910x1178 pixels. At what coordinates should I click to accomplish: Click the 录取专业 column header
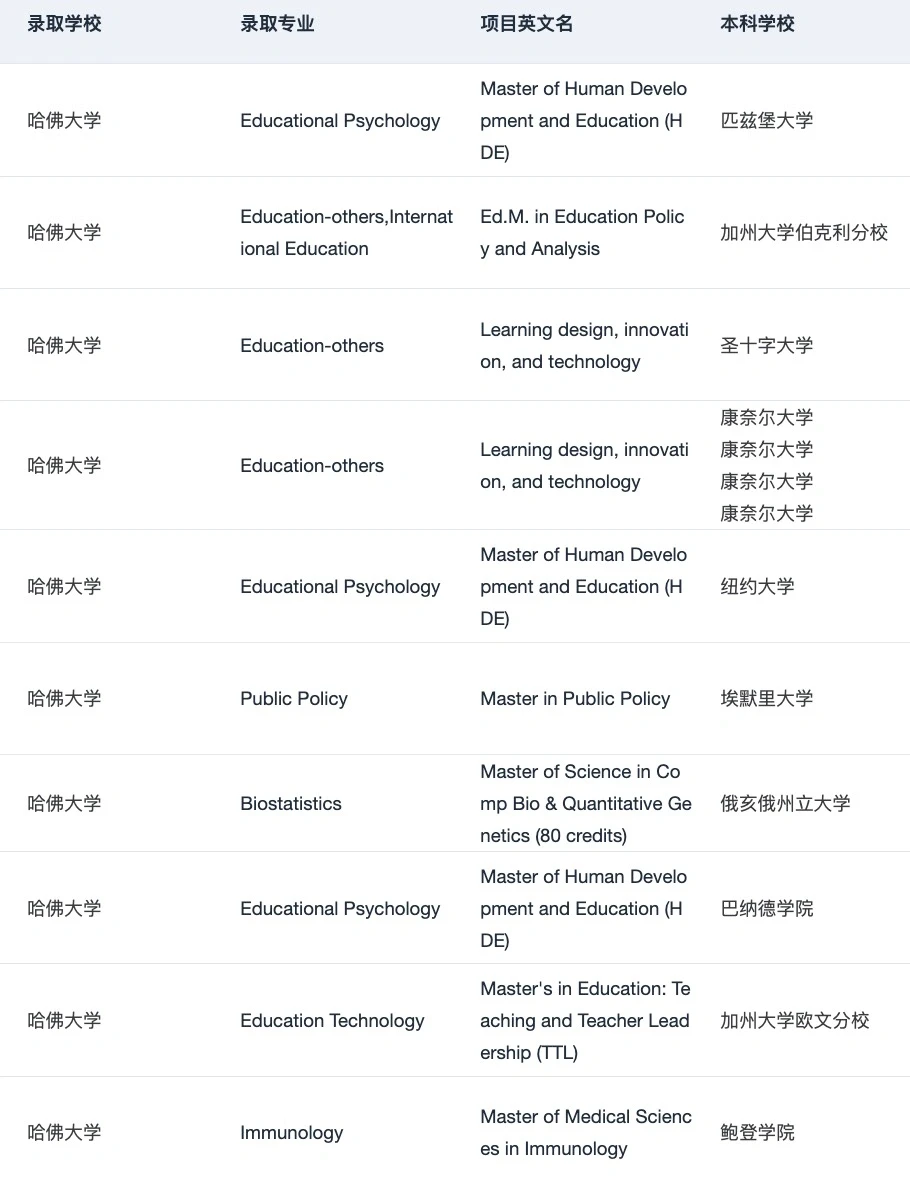(277, 24)
